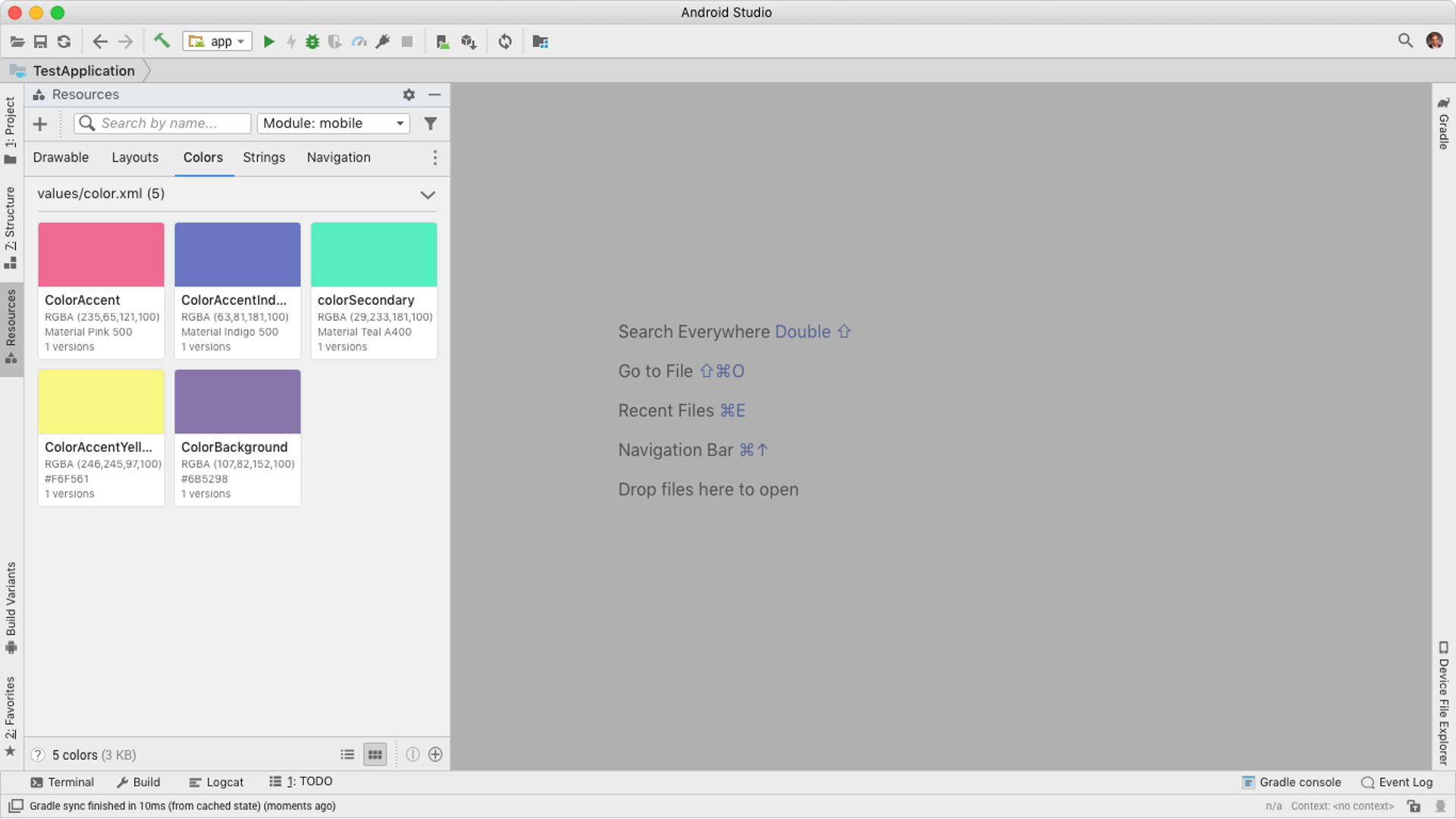
Task: Click the Search by name field
Action: coord(162,124)
